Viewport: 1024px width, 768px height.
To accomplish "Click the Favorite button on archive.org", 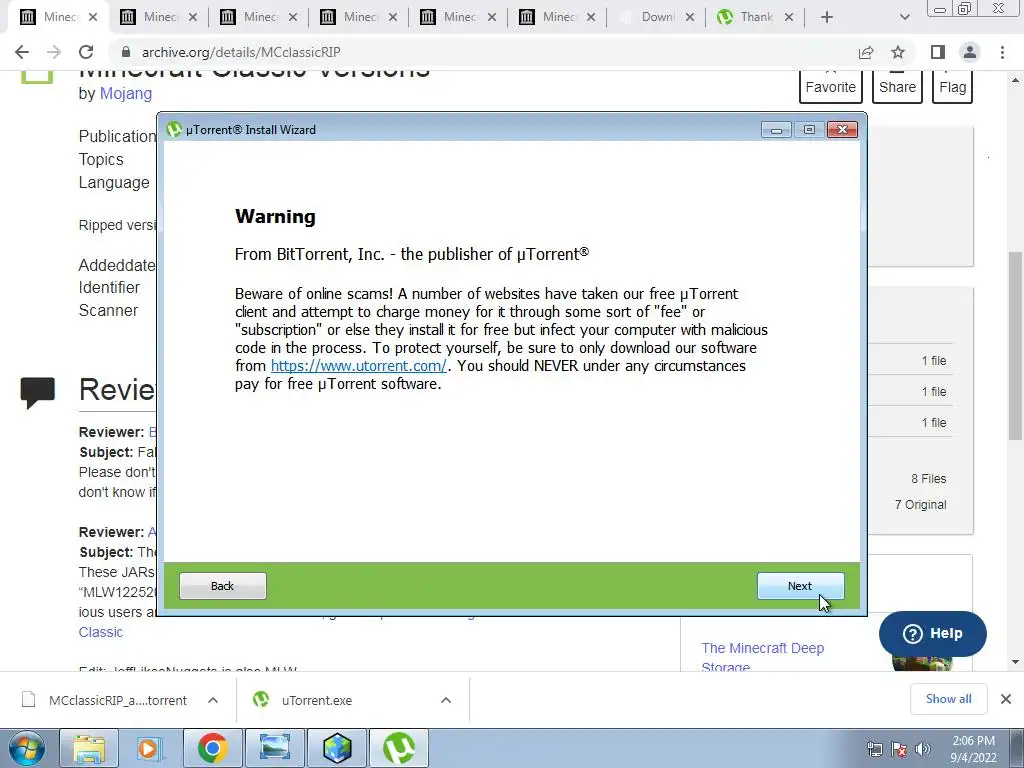I will click(831, 87).
